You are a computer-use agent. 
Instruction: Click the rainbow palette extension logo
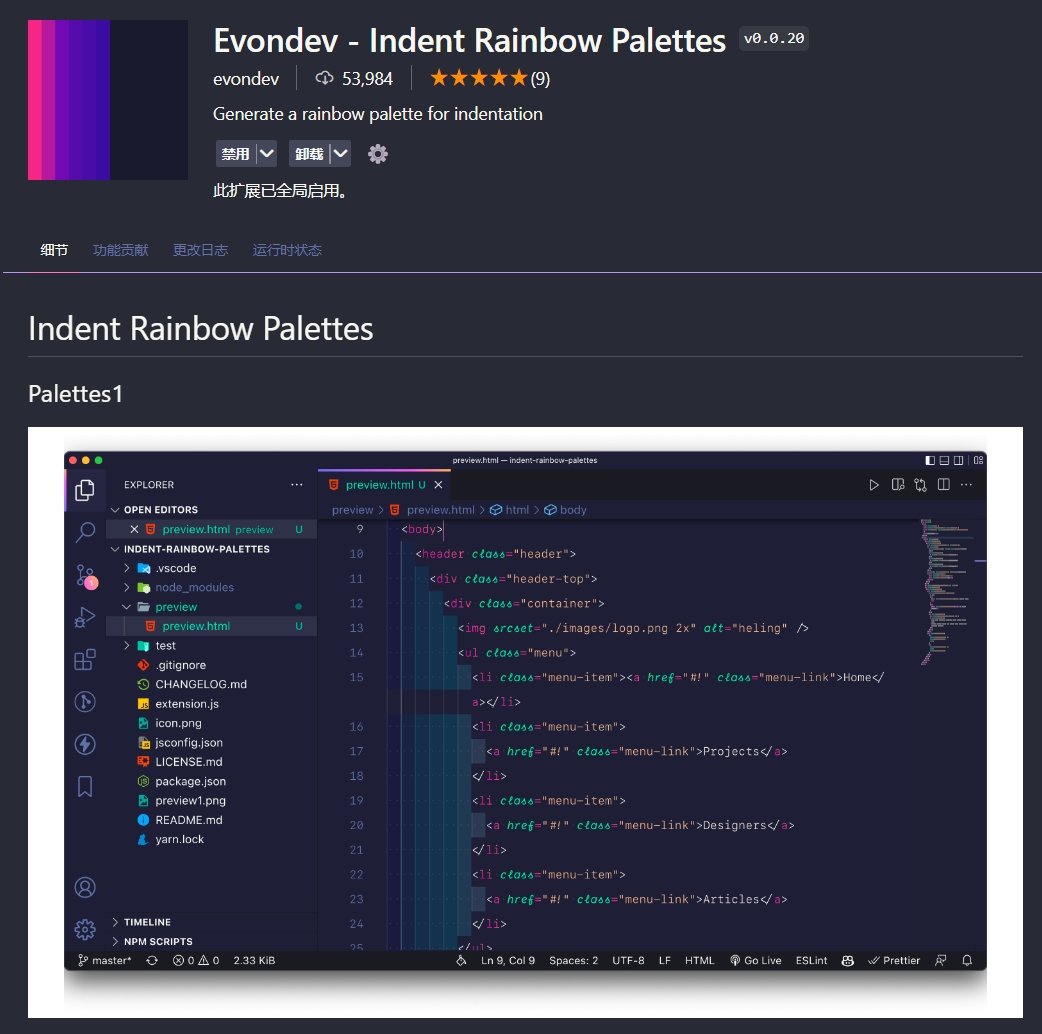coord(108,100)
